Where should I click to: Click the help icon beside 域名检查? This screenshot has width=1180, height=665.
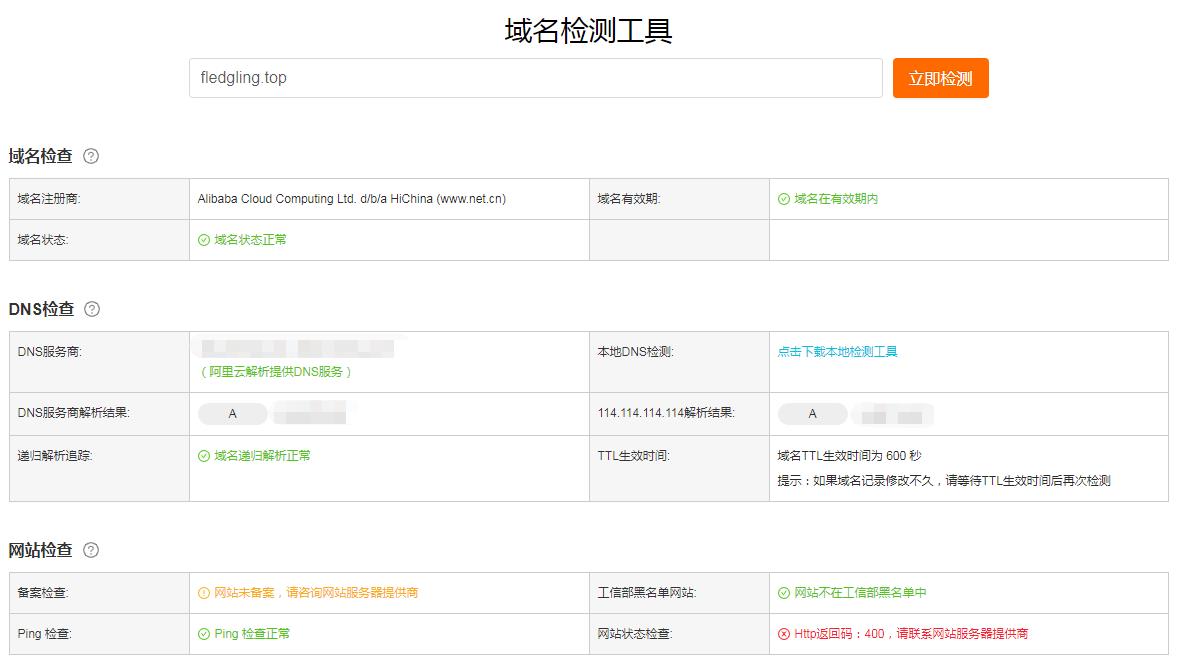coord(91,156)
